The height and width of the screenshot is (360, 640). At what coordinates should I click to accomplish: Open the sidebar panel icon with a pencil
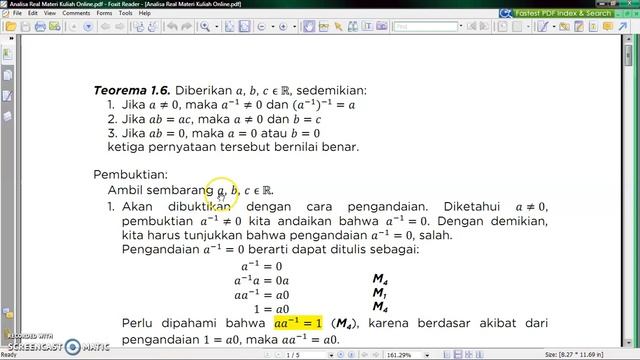tap(8, 96)
